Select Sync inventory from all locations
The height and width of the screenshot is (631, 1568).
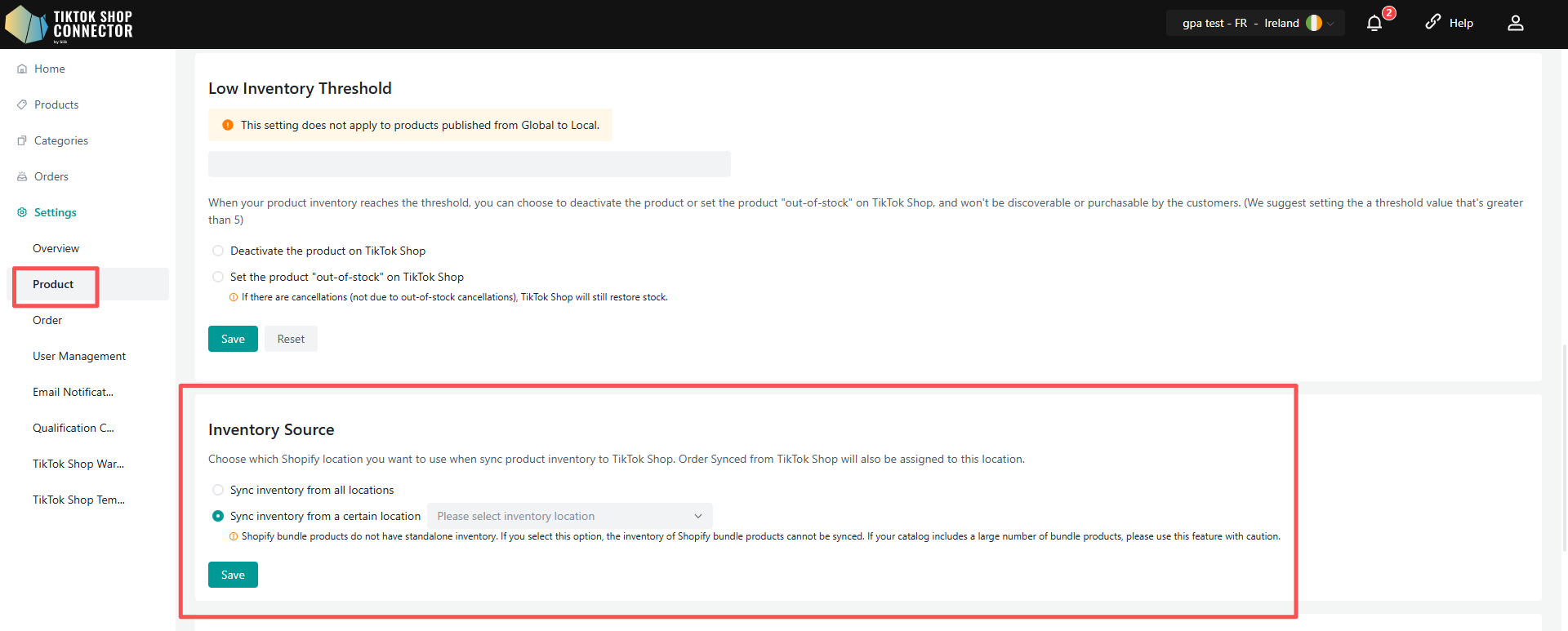tap(218, 490)
